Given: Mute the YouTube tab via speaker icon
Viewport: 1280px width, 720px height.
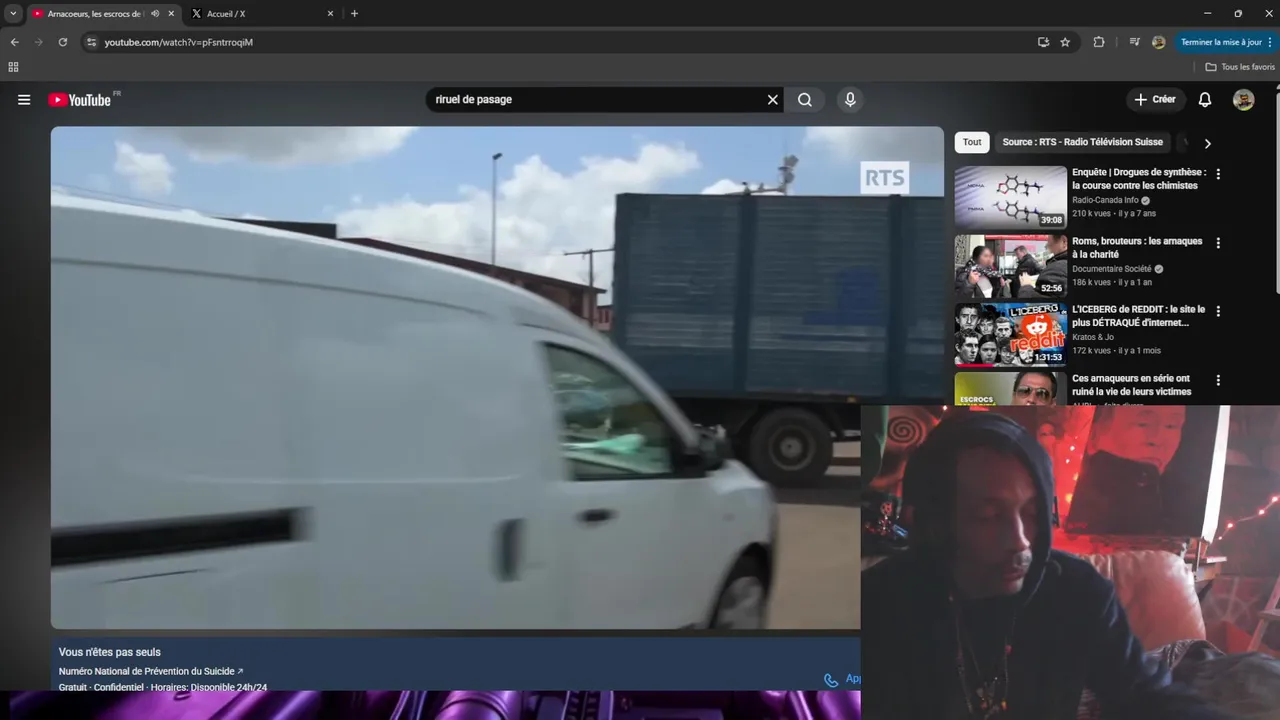Looking at the screenshot, I should pyautogui.click(x=155, y=14).
